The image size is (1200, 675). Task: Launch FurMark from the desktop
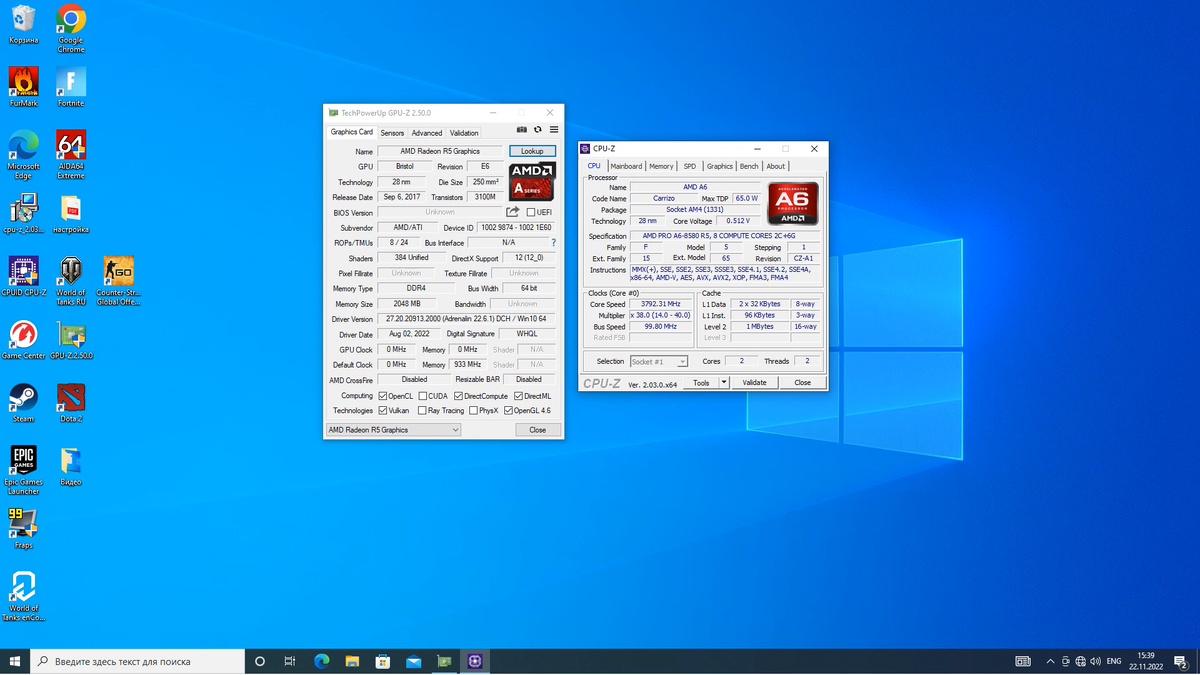click(23, 87)
